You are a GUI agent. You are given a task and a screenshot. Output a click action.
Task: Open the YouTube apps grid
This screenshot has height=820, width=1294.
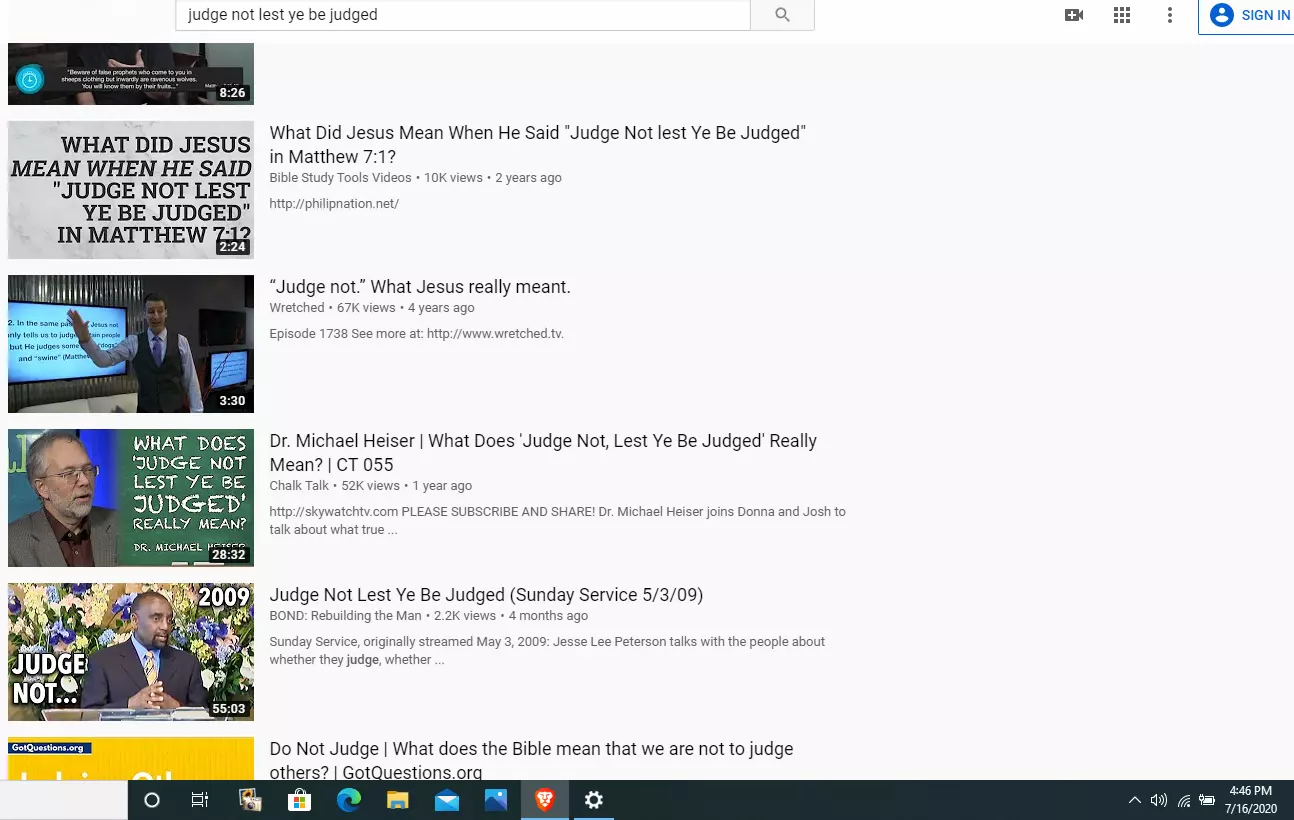click(1122, 15)
